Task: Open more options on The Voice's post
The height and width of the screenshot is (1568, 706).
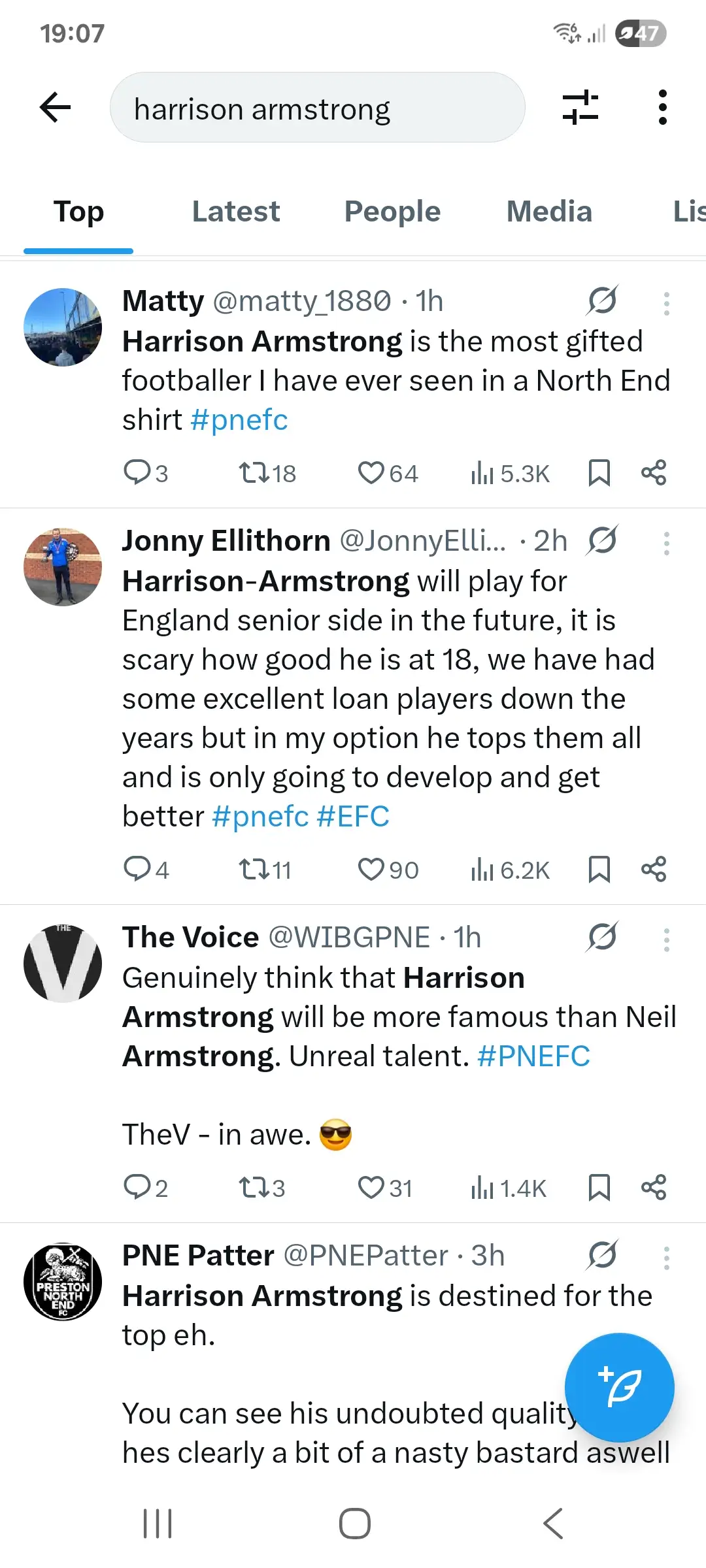Action: pyautogui.click(x=666, y=939)
